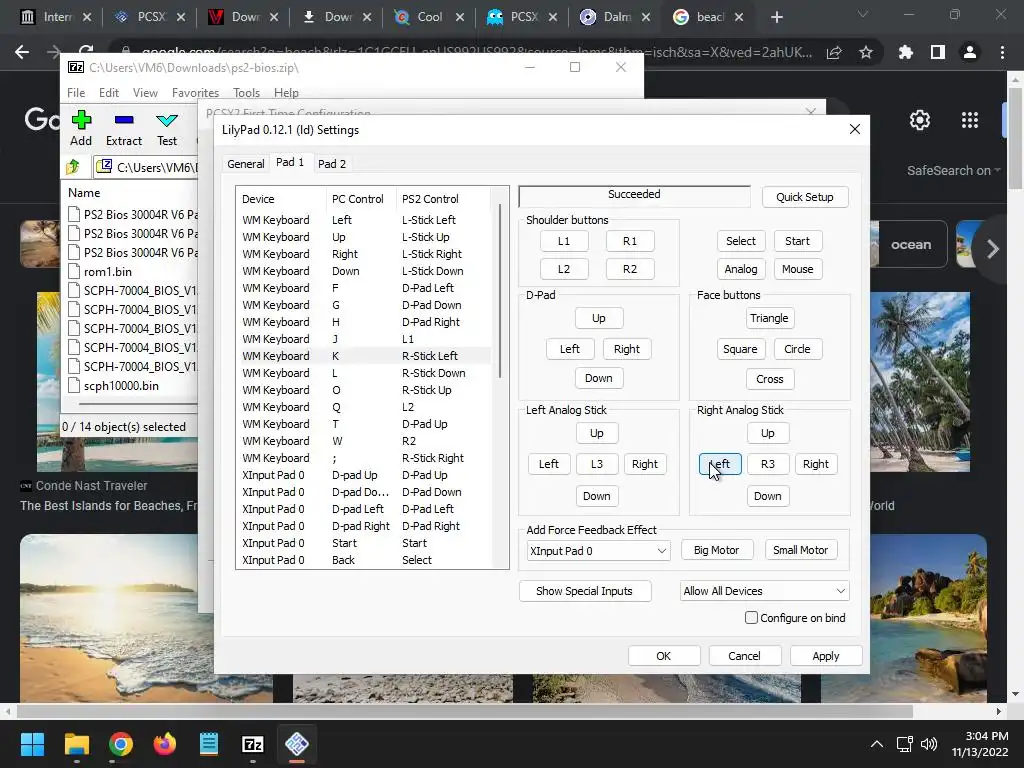This screenshot has height=768, width=1024.
Task: Click the Big Motor button
Action: (716, 551)
